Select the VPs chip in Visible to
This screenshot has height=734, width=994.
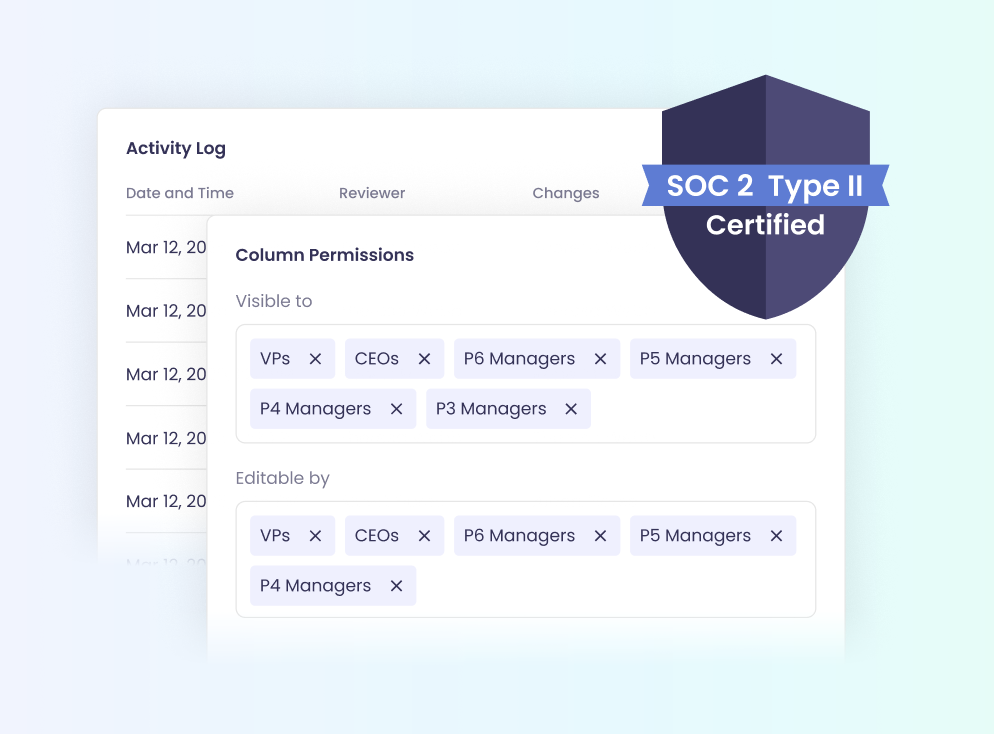[292, 359]
